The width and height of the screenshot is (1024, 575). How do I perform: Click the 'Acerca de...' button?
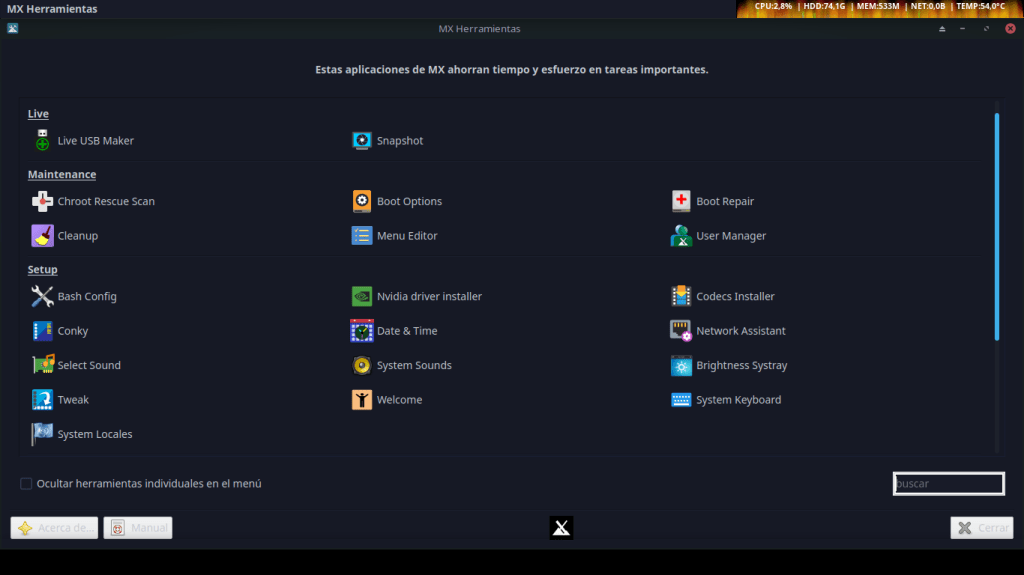55,528
